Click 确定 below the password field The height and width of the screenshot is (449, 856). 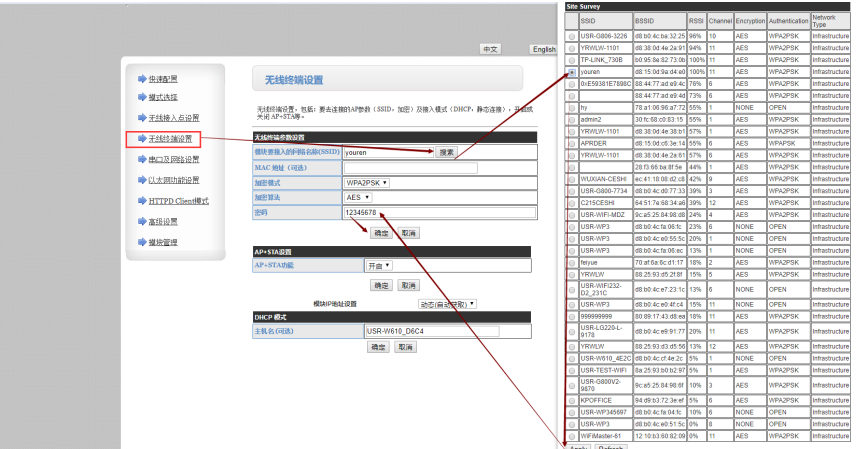coord(381,232)
